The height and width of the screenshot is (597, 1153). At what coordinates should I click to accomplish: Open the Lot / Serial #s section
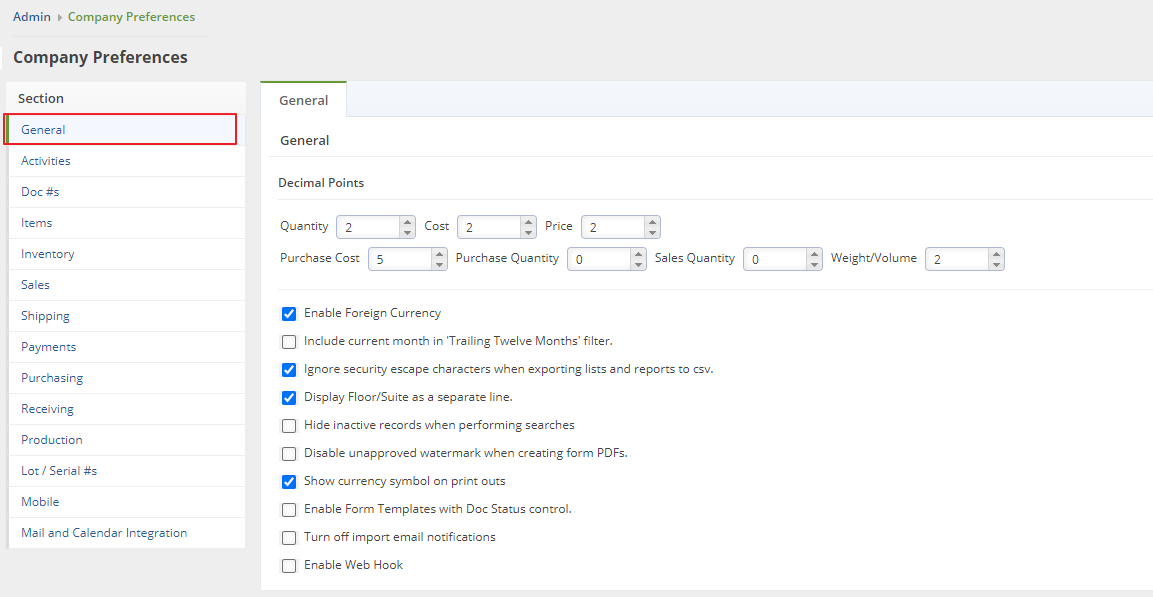point(126,471)
